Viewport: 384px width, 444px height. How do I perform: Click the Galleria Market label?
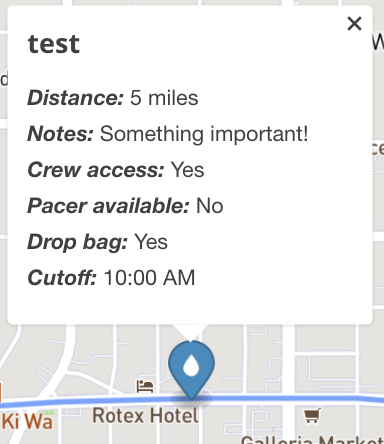312,439
